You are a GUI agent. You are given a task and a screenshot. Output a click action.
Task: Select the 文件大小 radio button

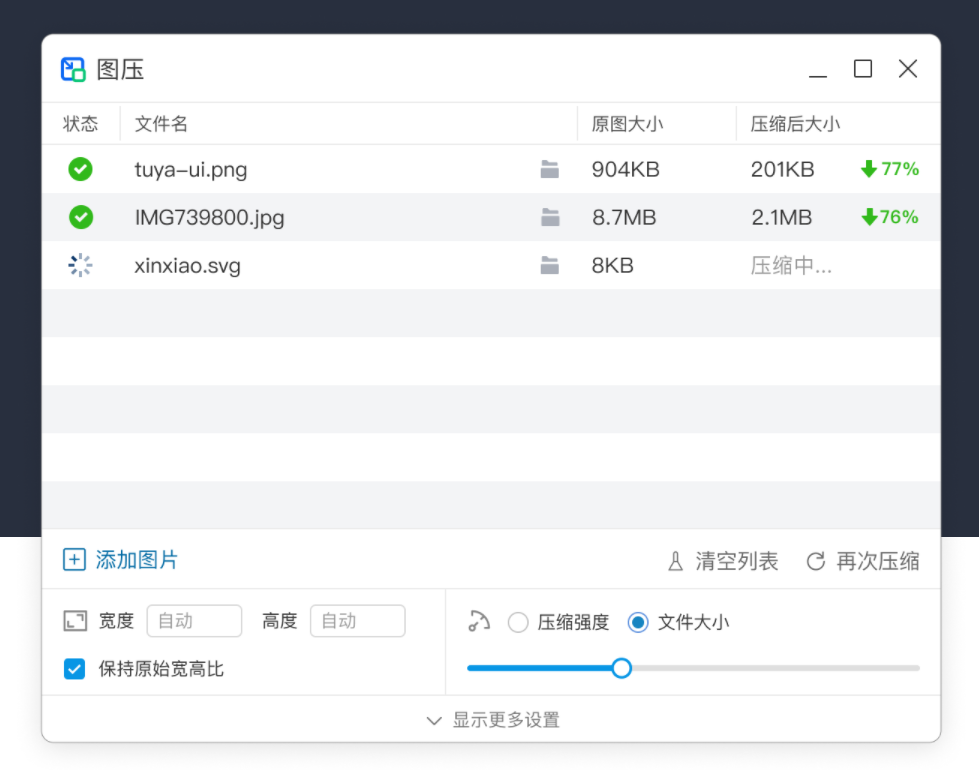[638, 622]
